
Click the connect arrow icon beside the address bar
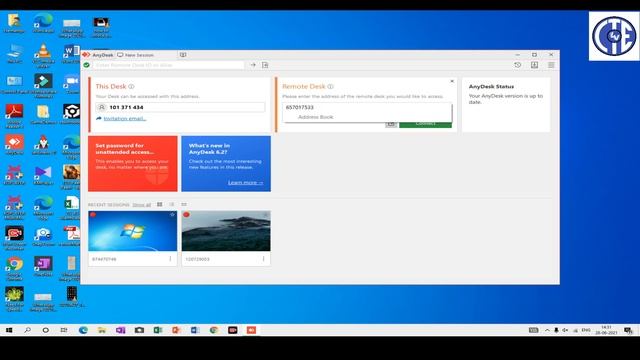click(x=253, y=65)
